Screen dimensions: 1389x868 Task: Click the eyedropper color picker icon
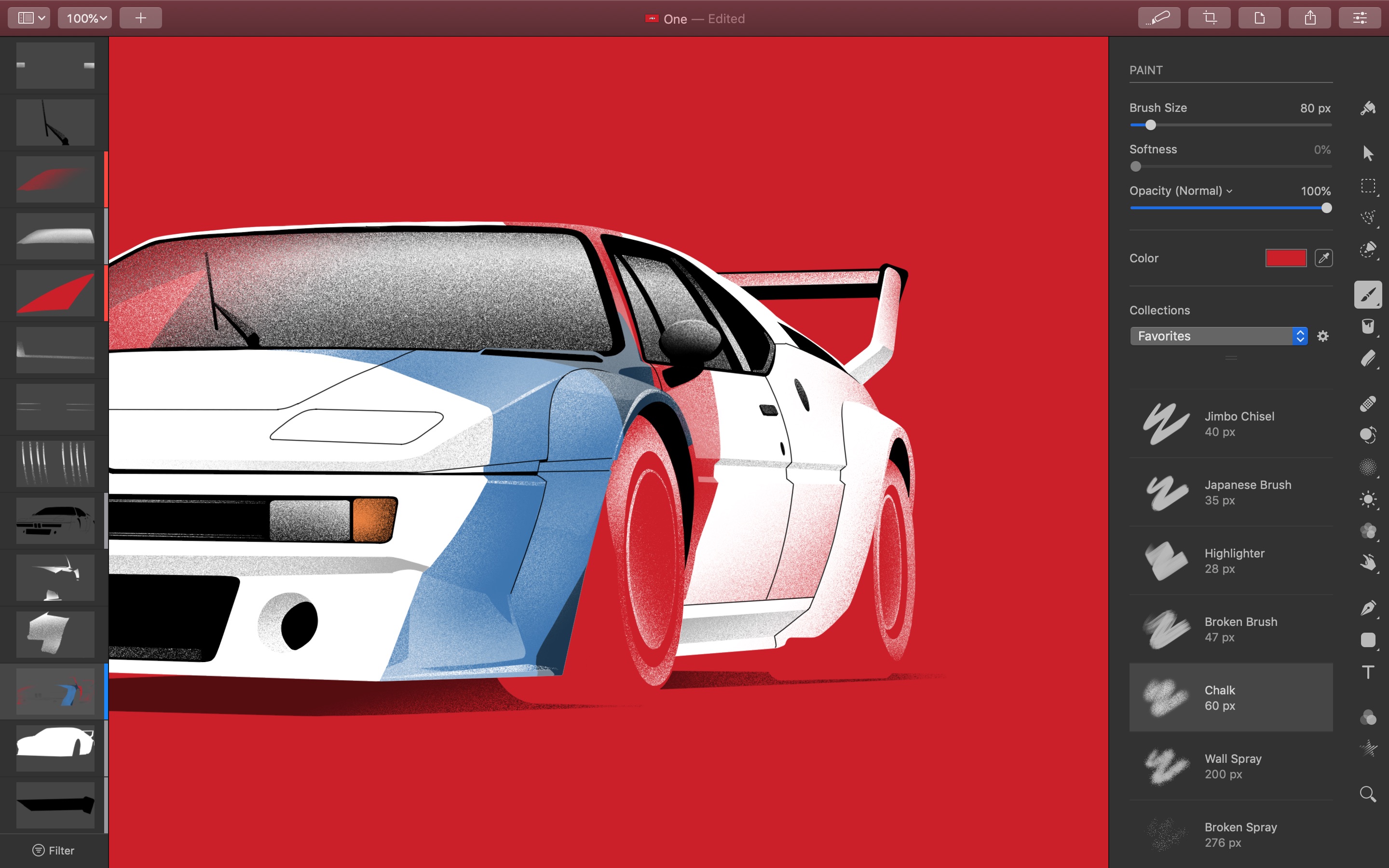1323,258
